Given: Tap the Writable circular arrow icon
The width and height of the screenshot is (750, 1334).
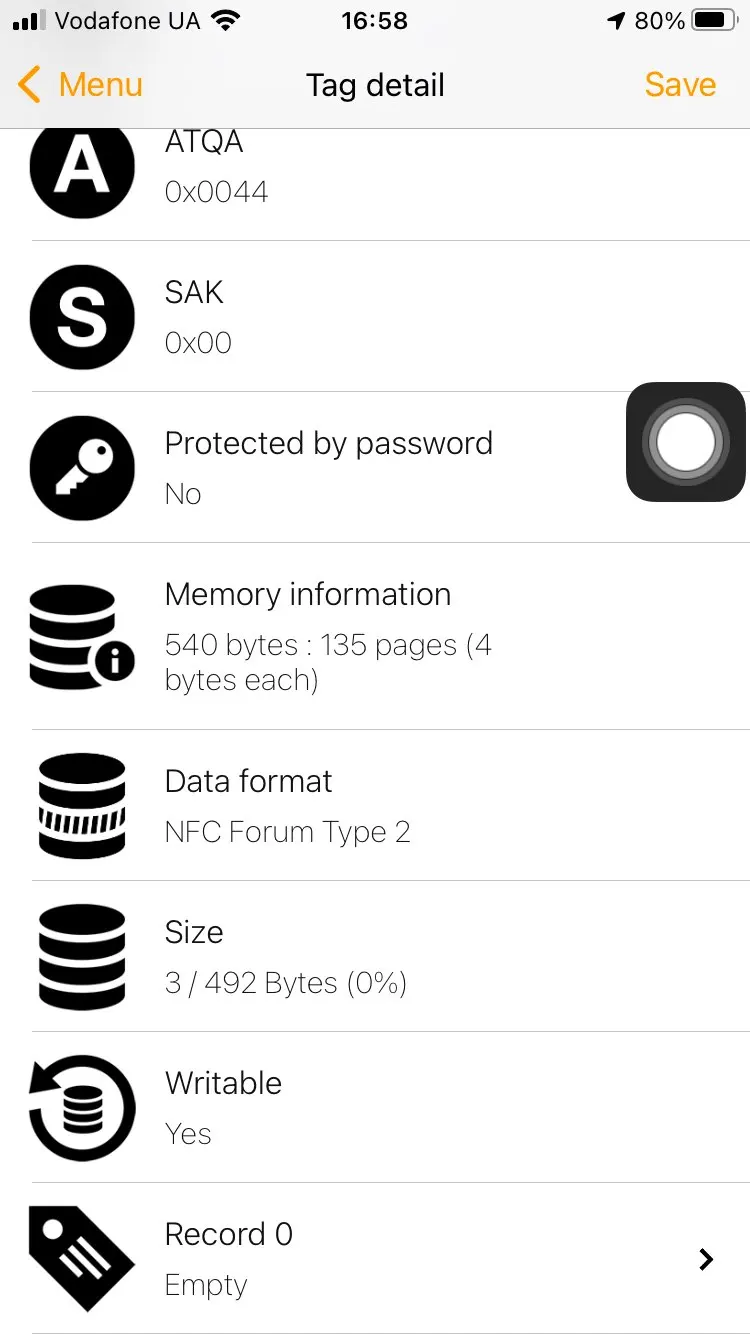Looking at the screenshot, I should pyautogui.click(x=82, y=1108).
